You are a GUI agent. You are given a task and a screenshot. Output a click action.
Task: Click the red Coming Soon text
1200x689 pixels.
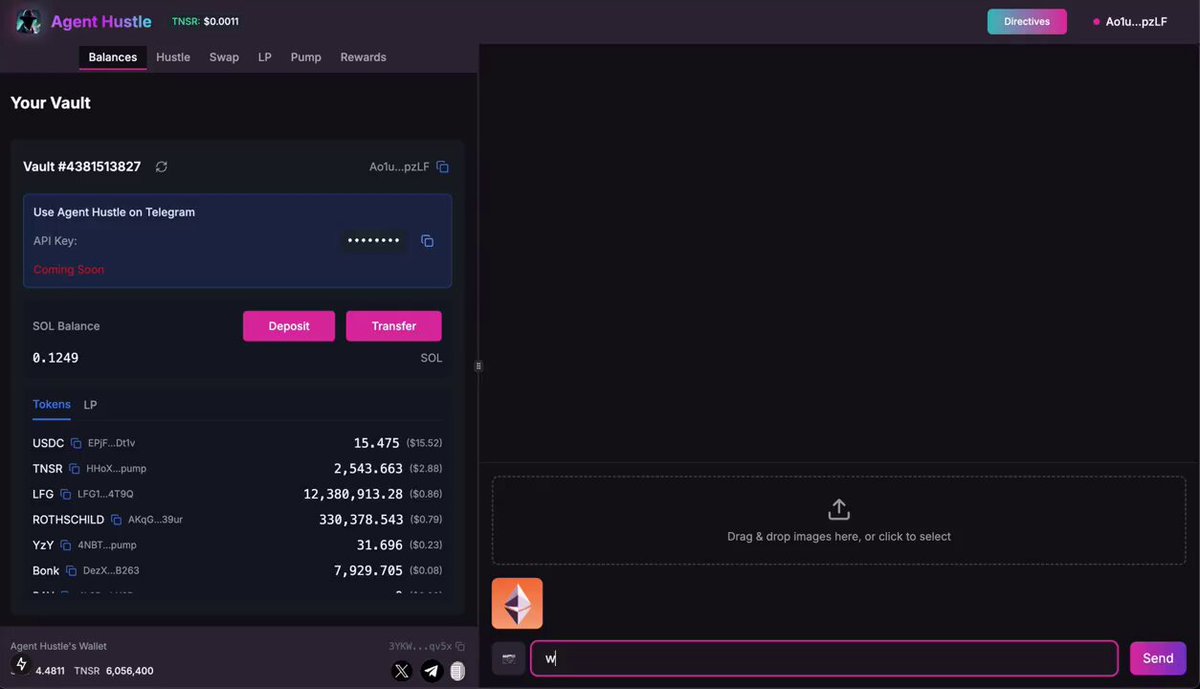pyautogui.click(x=68, y=269)
